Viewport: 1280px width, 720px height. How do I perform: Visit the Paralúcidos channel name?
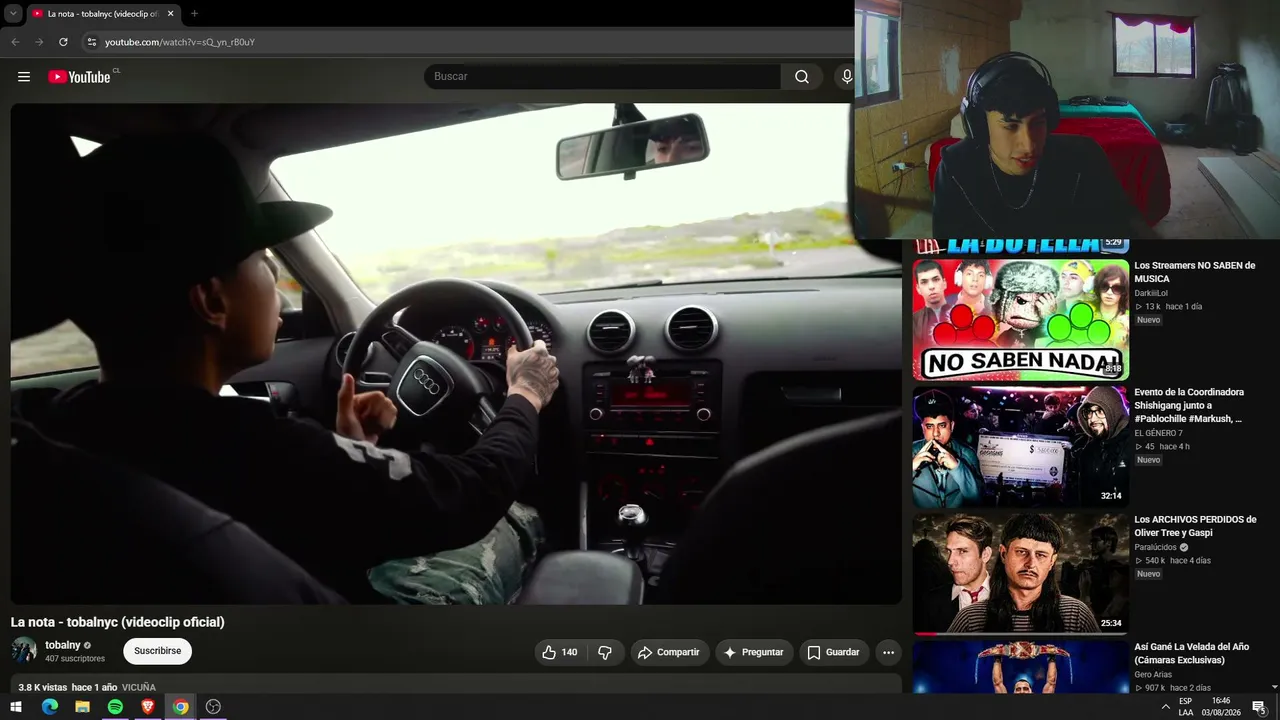point(1155,548)
